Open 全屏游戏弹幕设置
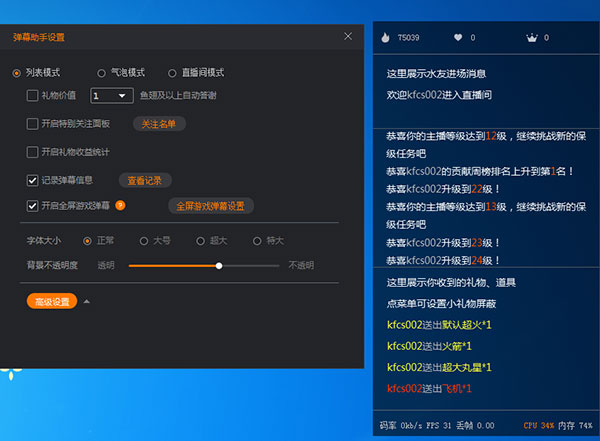 [x=210, y=206]
